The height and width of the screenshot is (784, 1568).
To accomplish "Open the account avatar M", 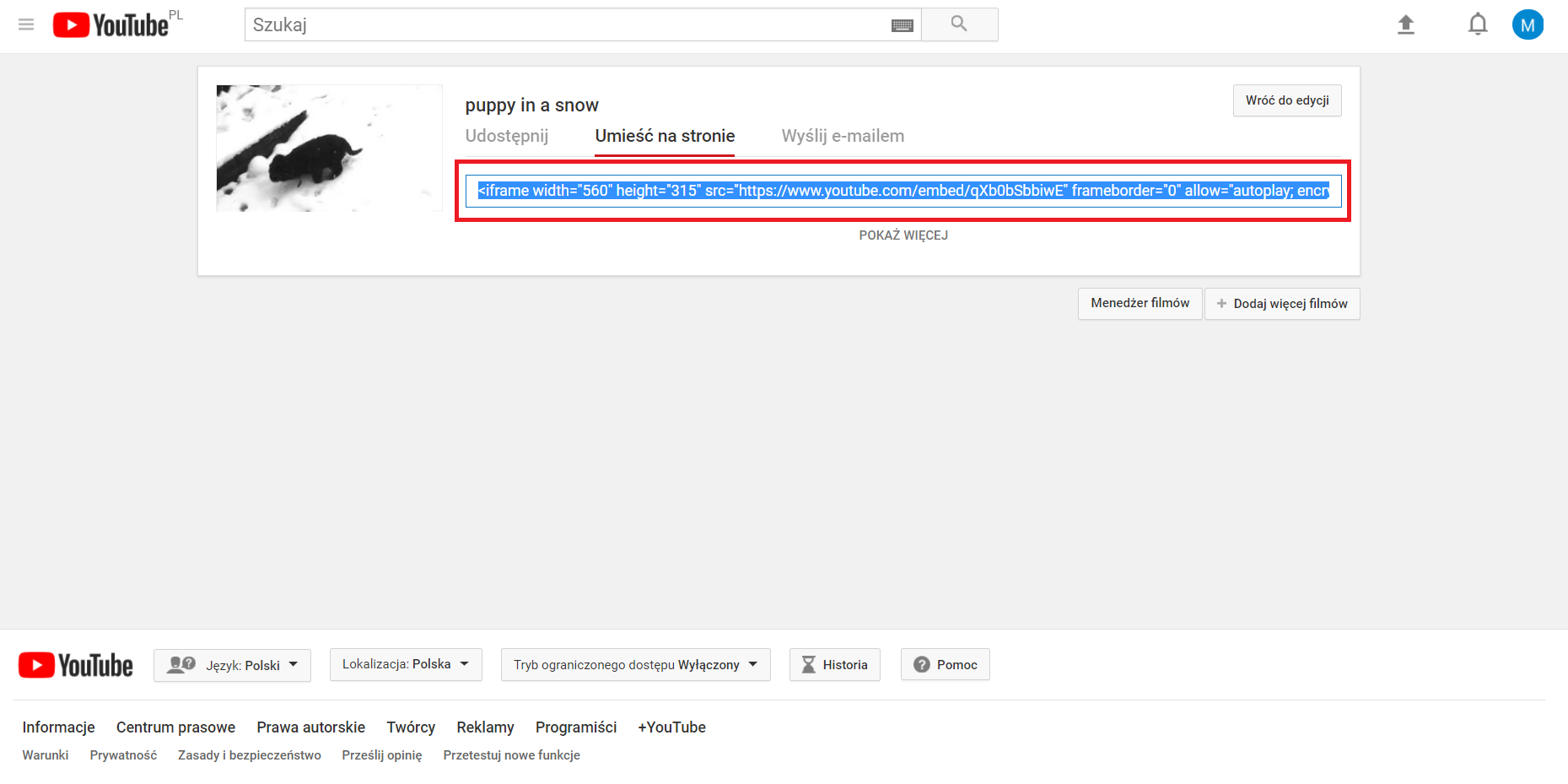I will [1528, 24].
